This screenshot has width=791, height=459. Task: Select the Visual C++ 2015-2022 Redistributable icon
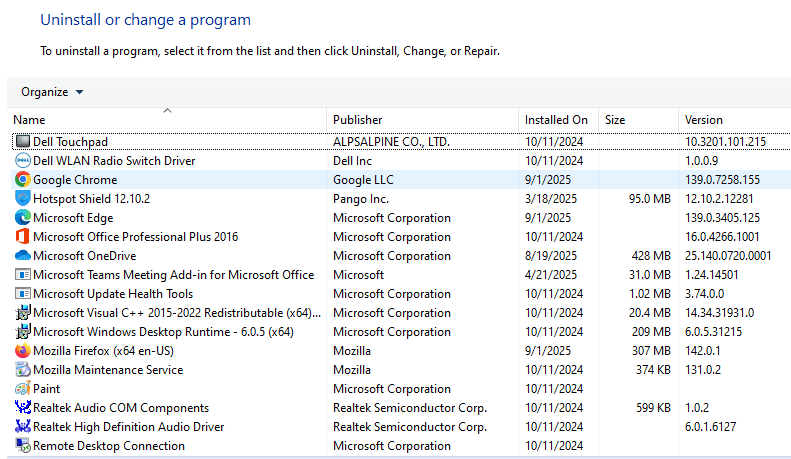tap(23, 313)
